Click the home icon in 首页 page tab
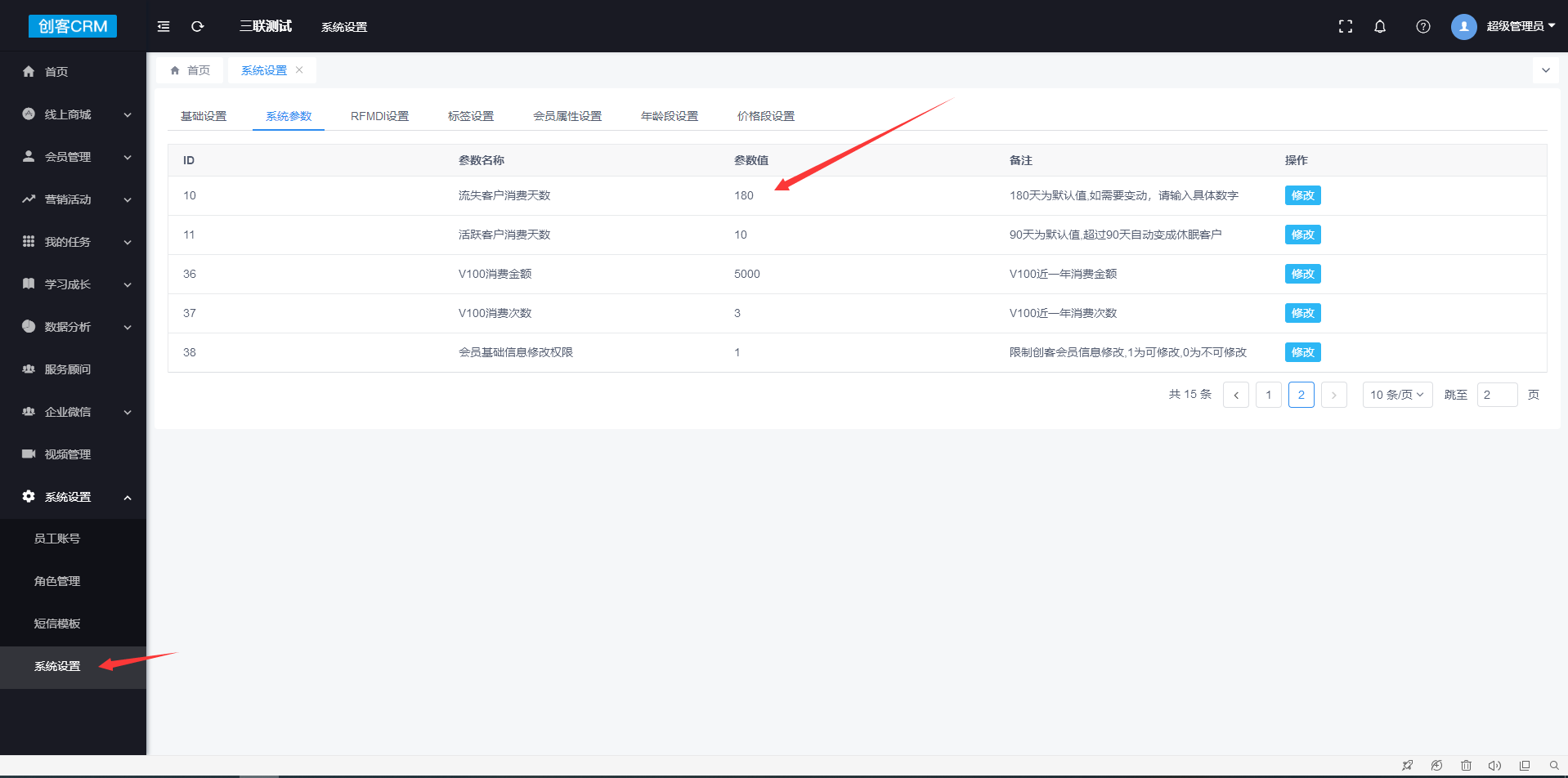 [175, 70]
